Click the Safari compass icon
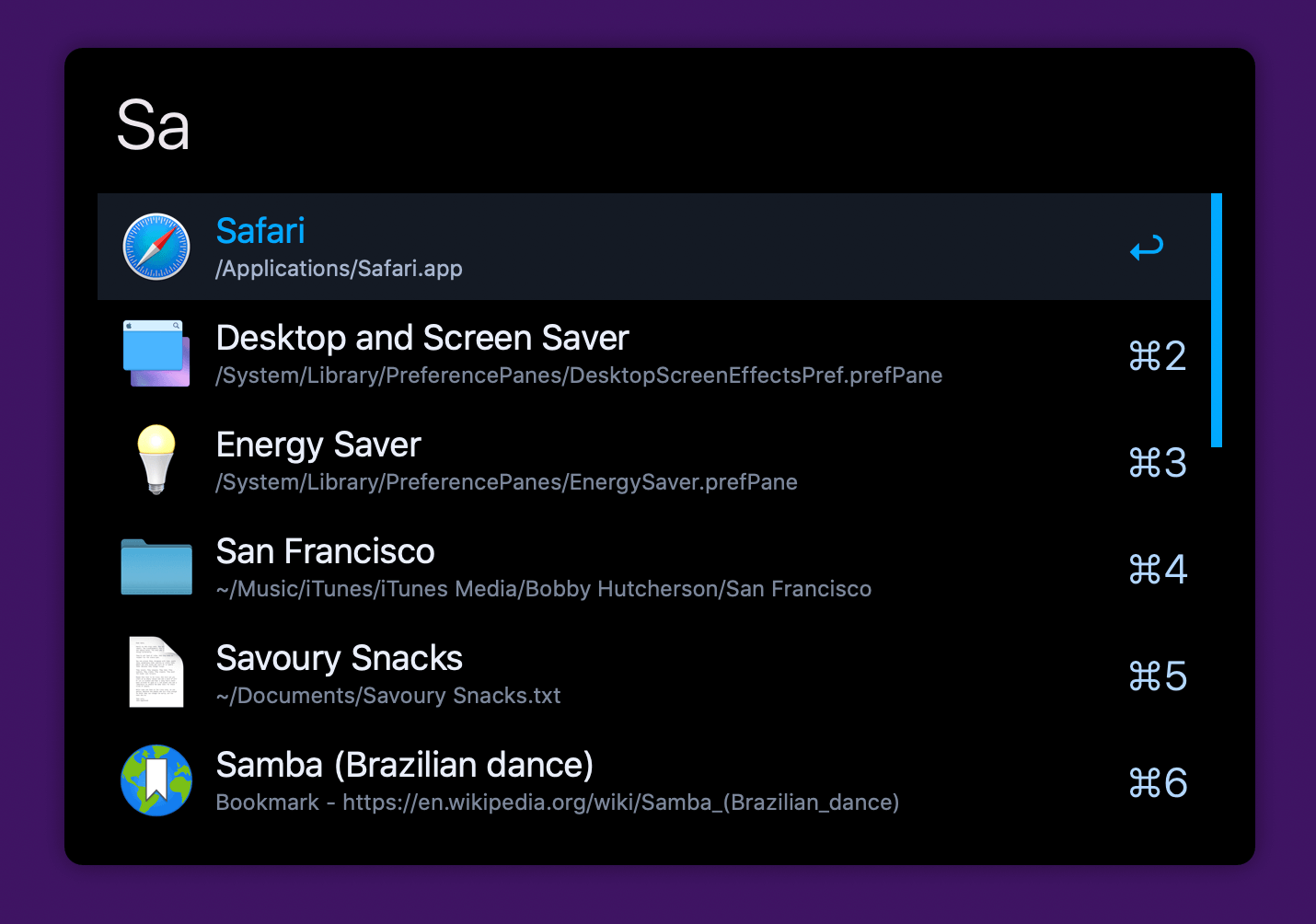Screen dimensions: 1316x924 coord(156,247)
